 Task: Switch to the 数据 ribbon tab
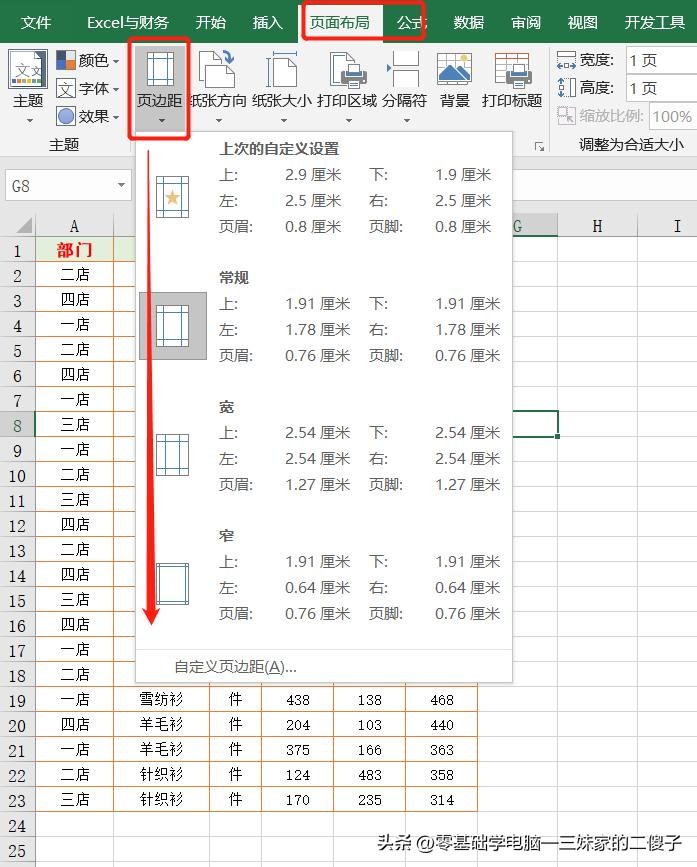(x=468, y=22)
